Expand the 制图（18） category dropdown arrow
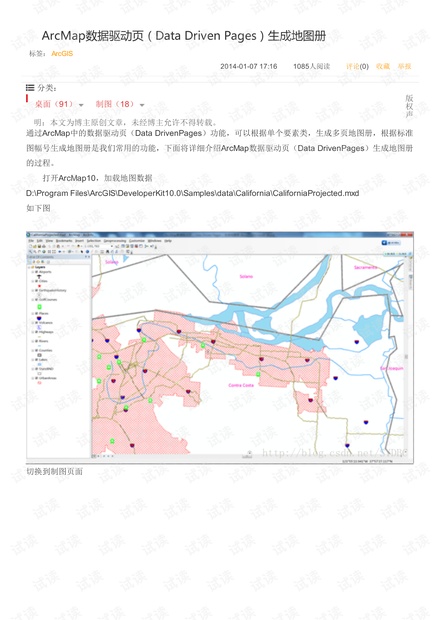This screenshot has width=440, height=620. (x=142, y=105)
